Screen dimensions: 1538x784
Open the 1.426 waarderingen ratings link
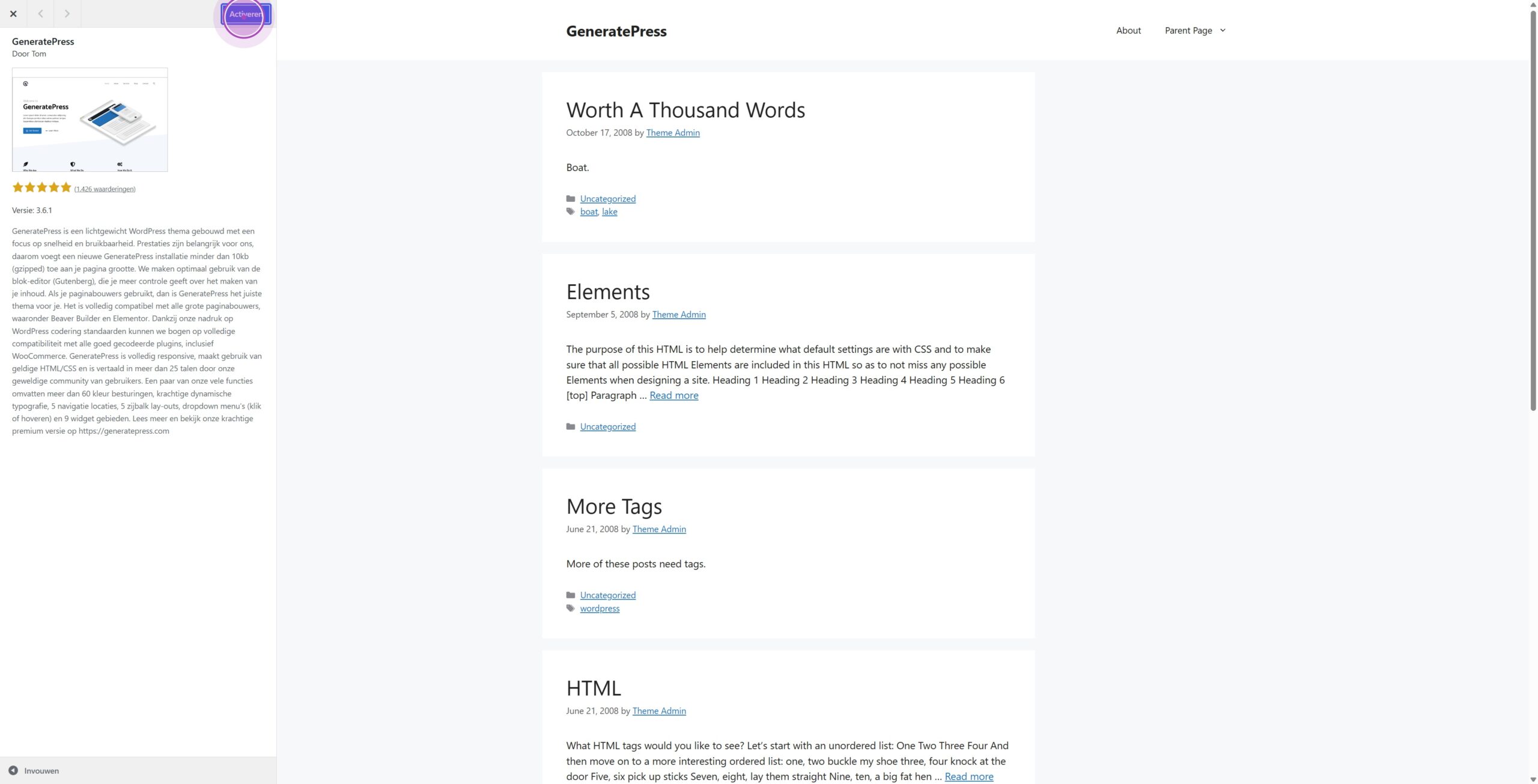click(x=105, y=189)
